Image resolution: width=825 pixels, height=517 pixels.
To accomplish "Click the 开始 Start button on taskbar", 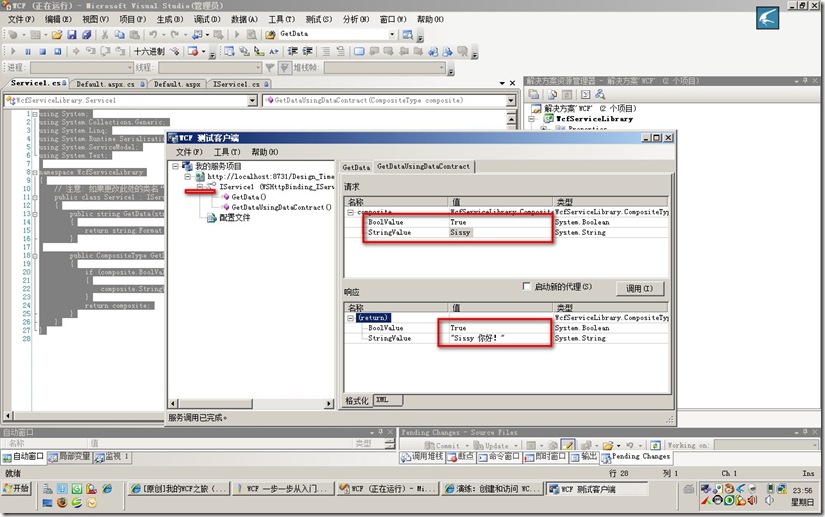I will tap(16, 489).
